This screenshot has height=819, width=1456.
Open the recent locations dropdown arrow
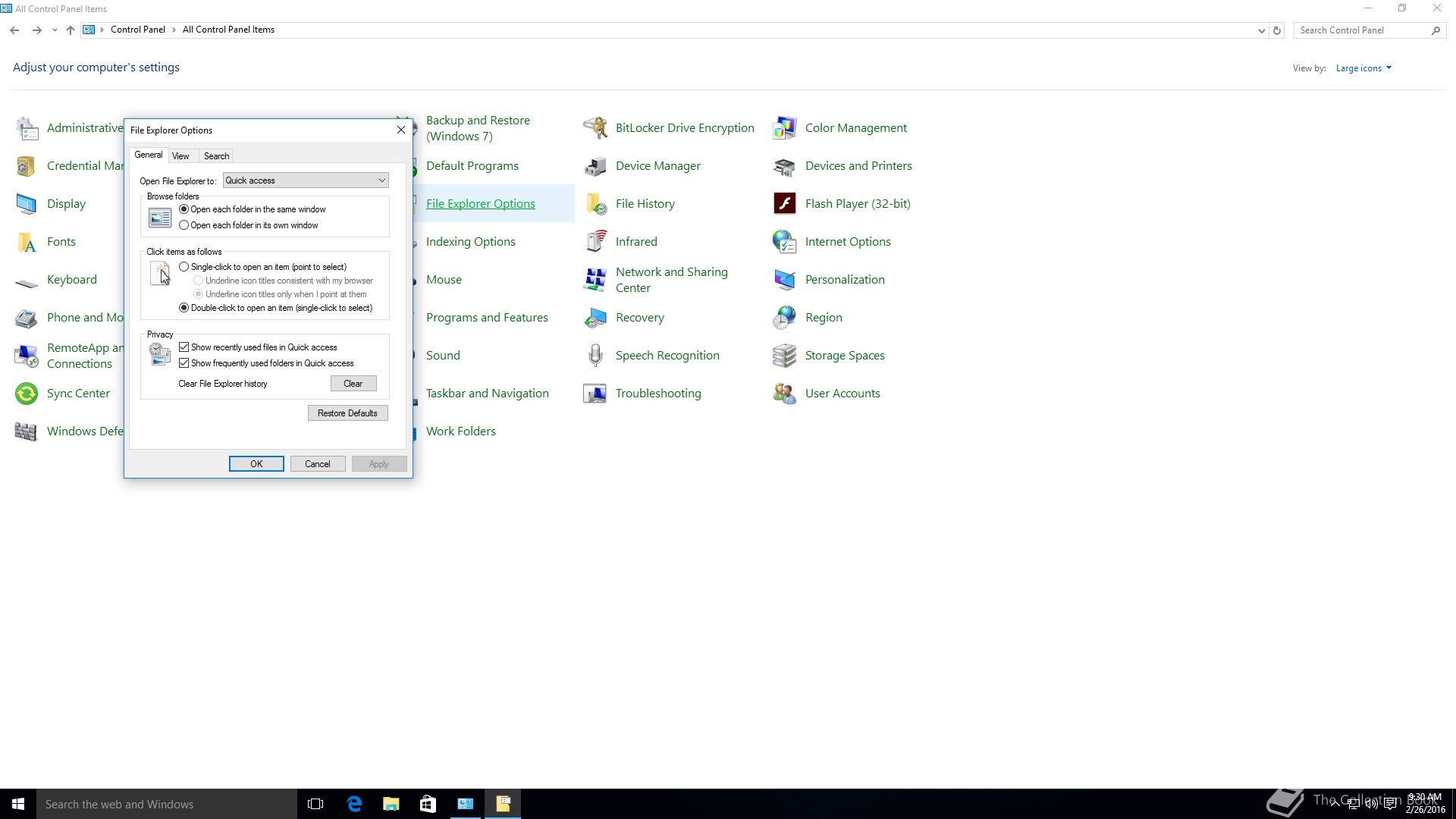[55, 30]
